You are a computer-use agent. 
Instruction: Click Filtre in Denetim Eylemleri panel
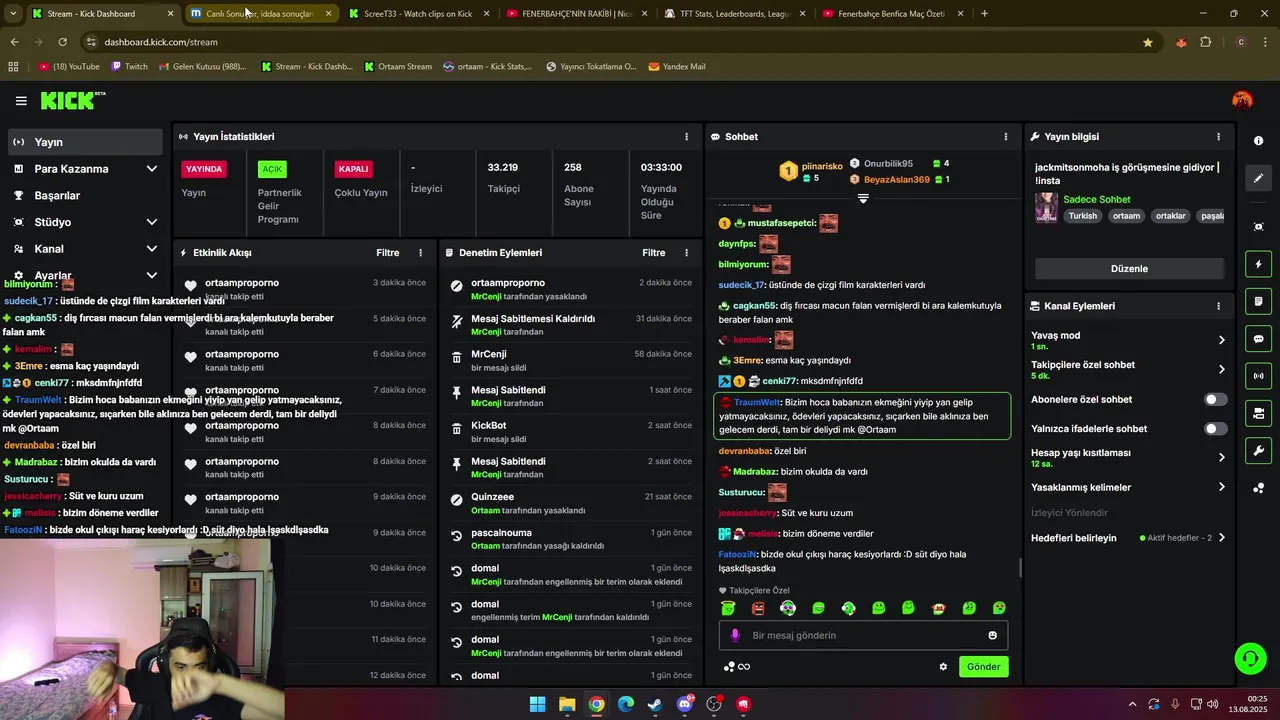[x=654, y=253]
